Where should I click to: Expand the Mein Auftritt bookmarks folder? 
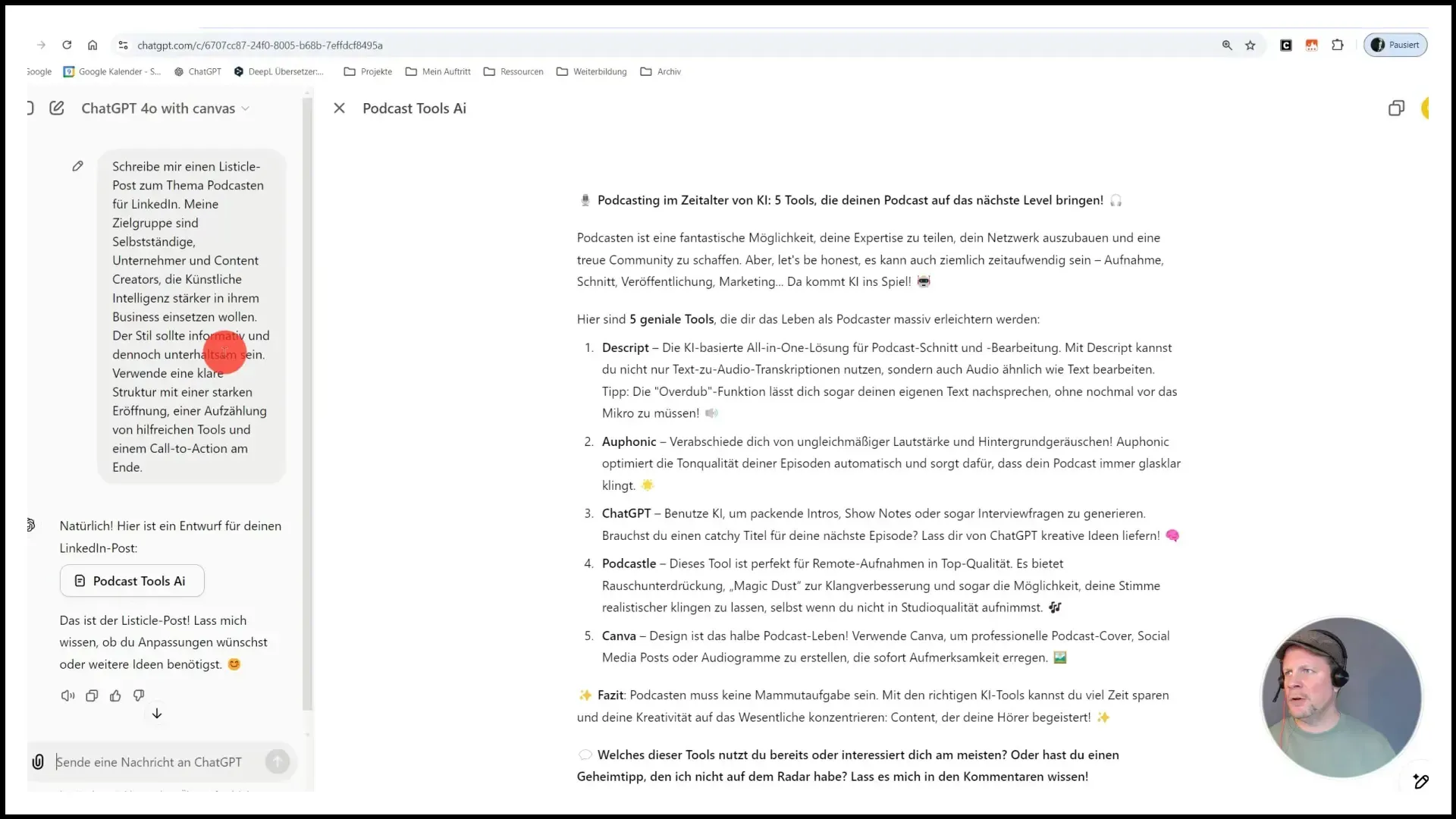[438, 71]
